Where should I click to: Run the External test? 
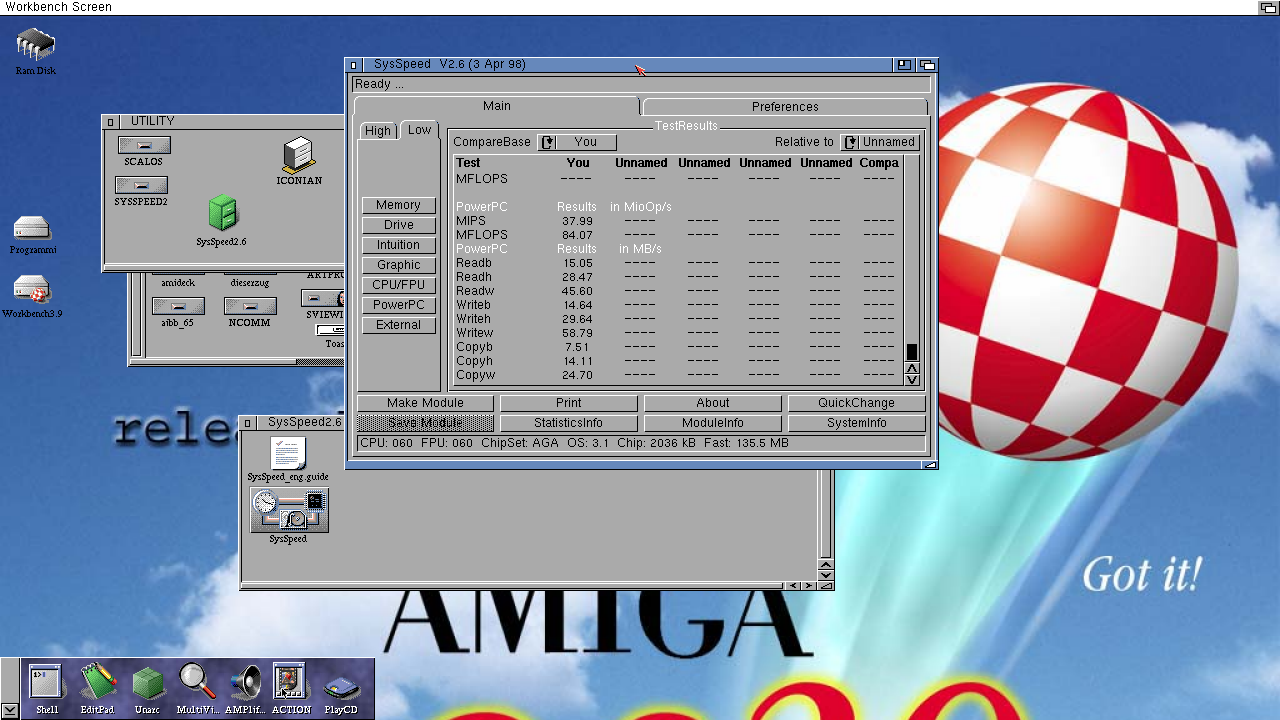398,325
